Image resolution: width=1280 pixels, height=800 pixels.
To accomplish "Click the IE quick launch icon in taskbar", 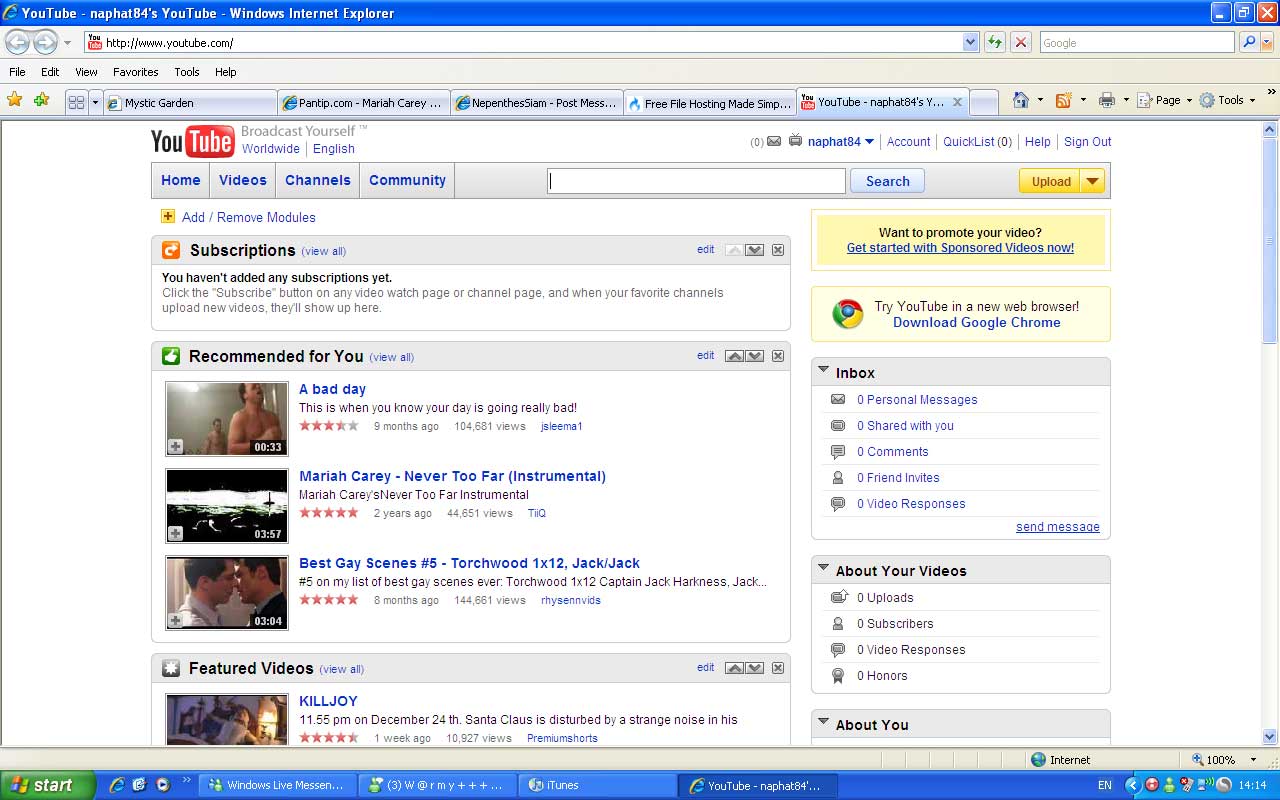I will coord(117,785).
